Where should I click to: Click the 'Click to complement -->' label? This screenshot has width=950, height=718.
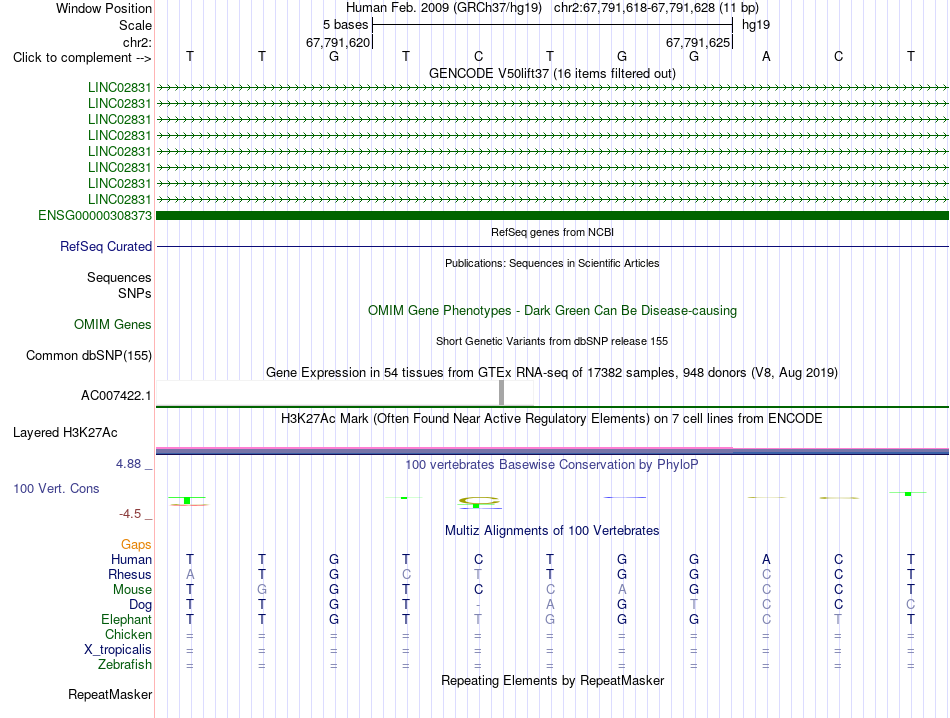pyautogui.click(x=82, y=58)
